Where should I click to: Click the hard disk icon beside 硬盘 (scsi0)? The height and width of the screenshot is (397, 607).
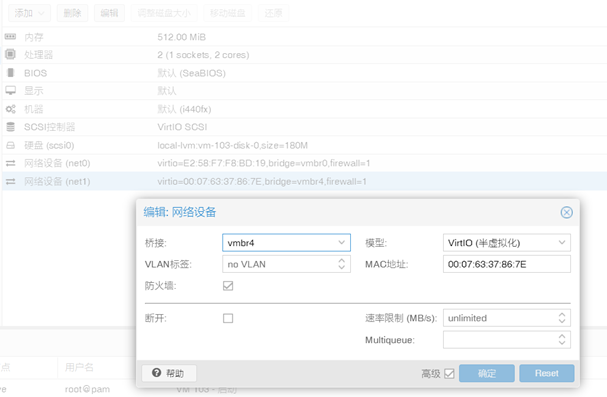click(10, 145)
